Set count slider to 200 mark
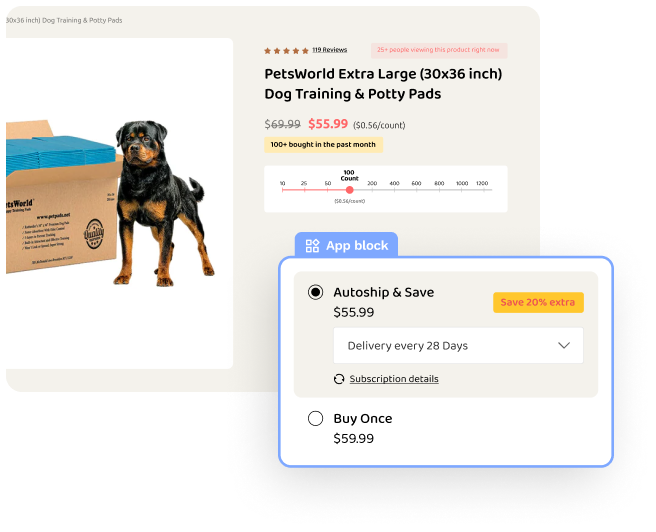The image size is (656, 532). click(372, 190)
